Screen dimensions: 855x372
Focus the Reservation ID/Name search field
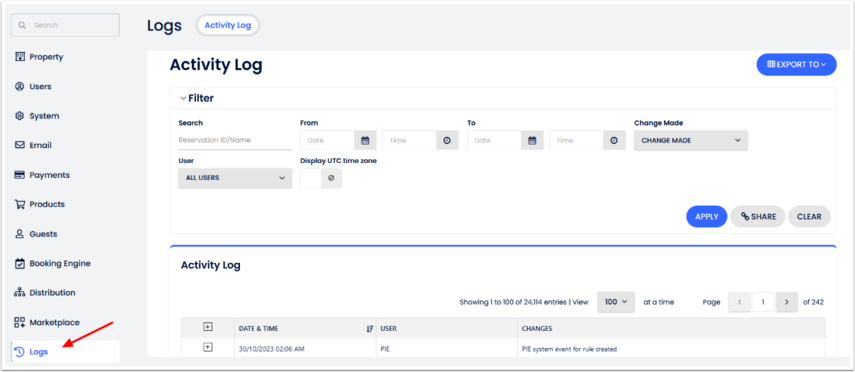point(235,140)
